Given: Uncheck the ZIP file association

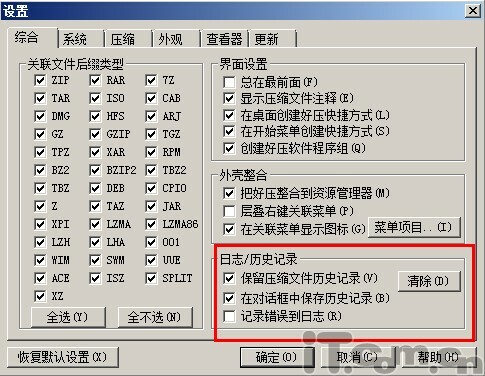Looking at the screenshot, I should [x=40, y=80].
